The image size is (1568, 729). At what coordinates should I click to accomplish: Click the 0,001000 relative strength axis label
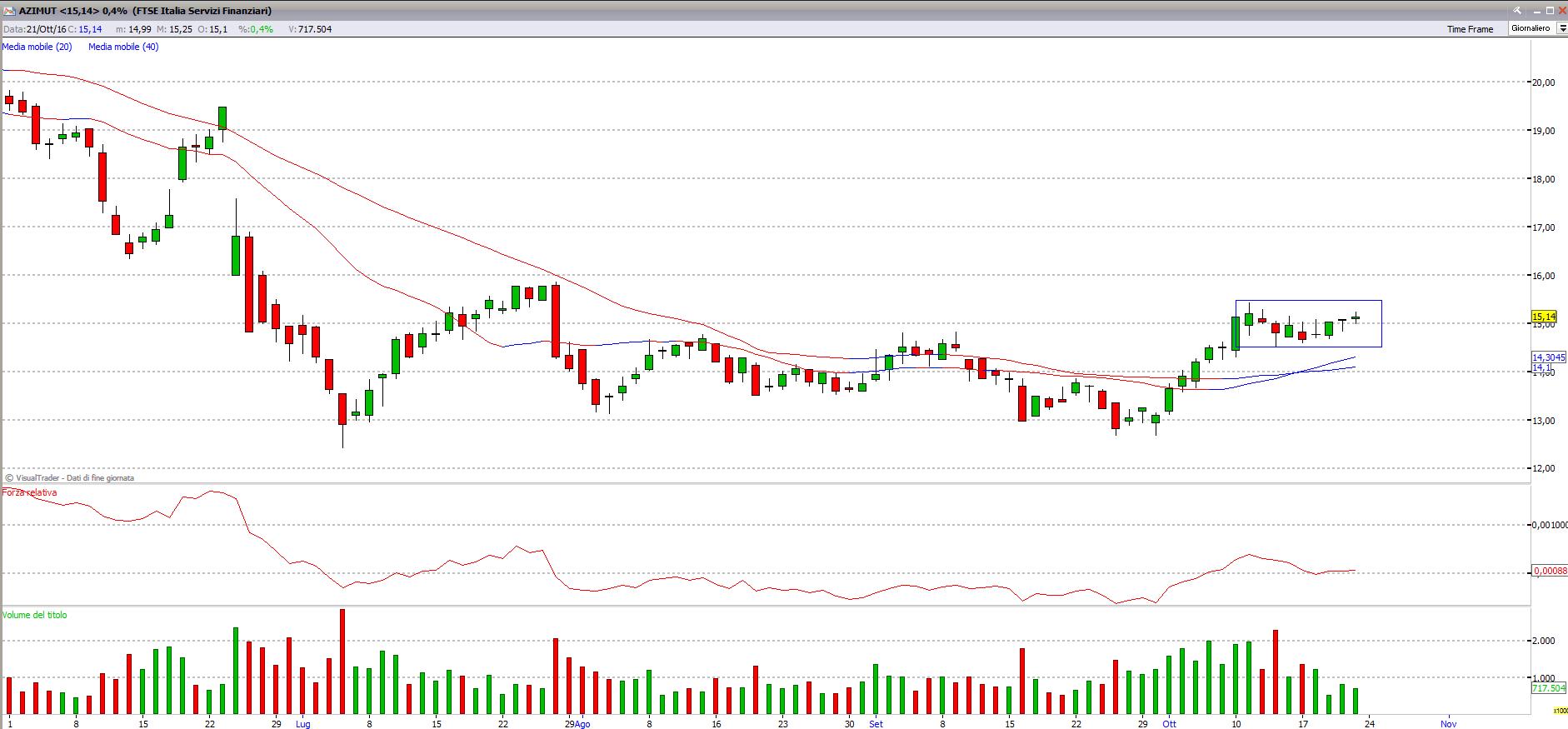(1551, 524)
